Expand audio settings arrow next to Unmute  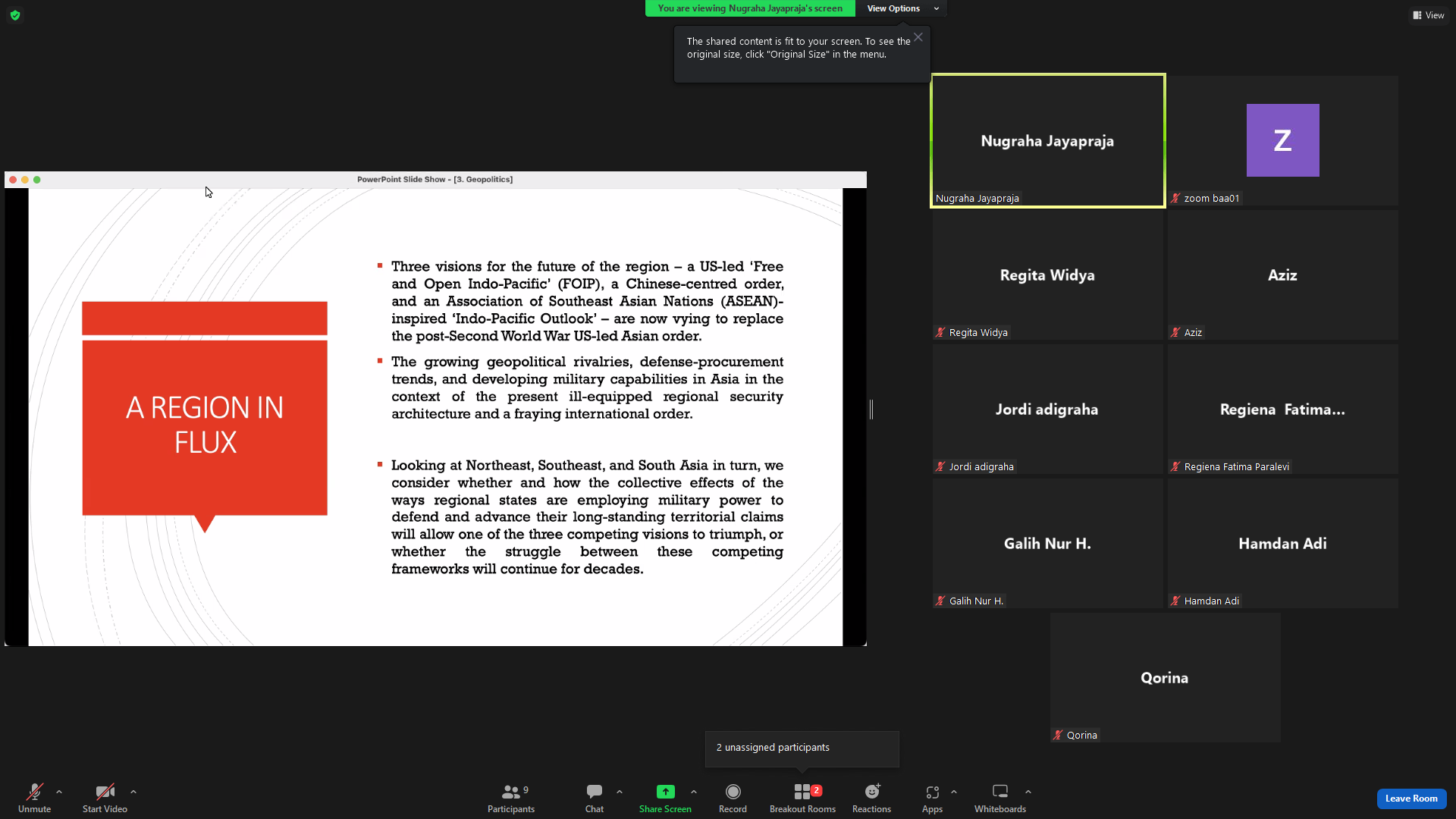pyautogui.click(x=59, y=792)
